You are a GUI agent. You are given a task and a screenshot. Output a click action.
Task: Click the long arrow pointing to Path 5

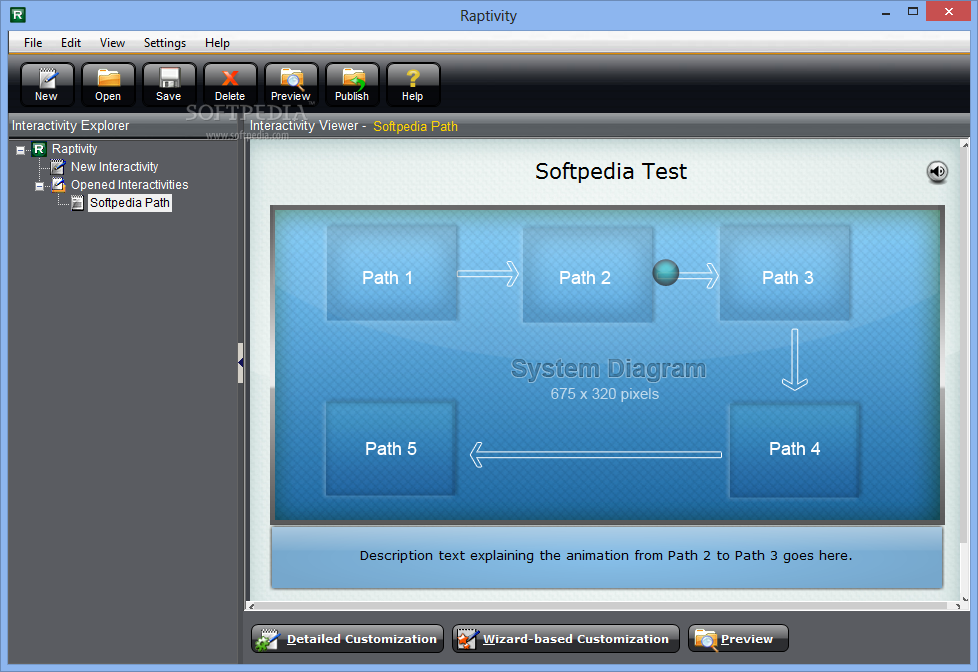click(596, 455)
